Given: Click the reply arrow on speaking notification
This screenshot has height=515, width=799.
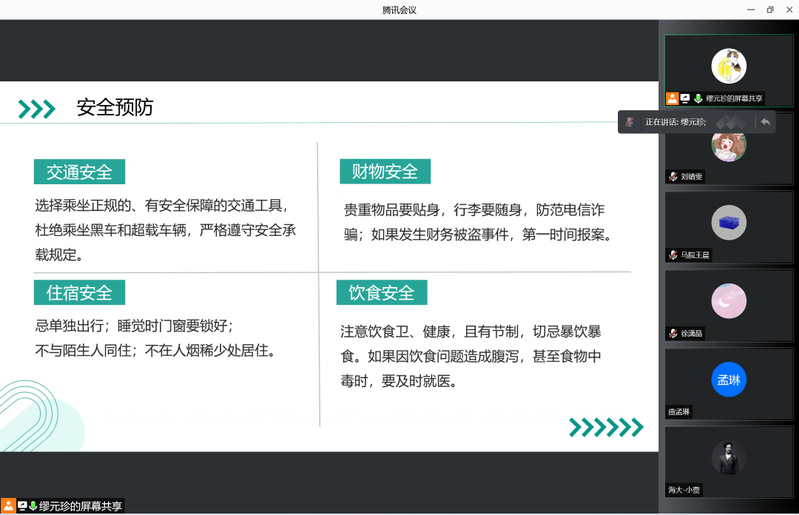Looking at the screenshot, I should (x=765, y=122).
